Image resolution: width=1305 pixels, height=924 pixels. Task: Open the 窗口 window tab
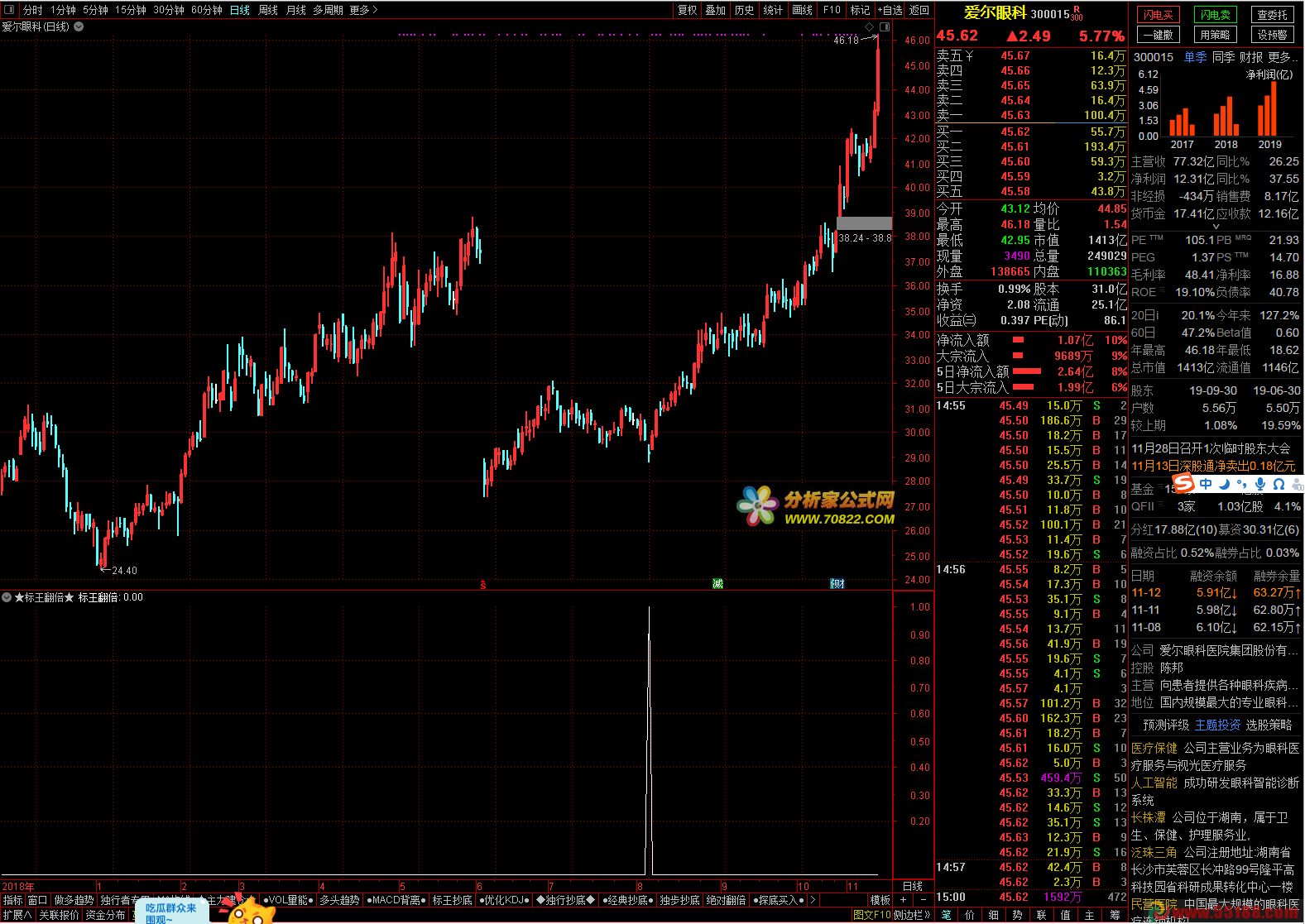point(37,900)
